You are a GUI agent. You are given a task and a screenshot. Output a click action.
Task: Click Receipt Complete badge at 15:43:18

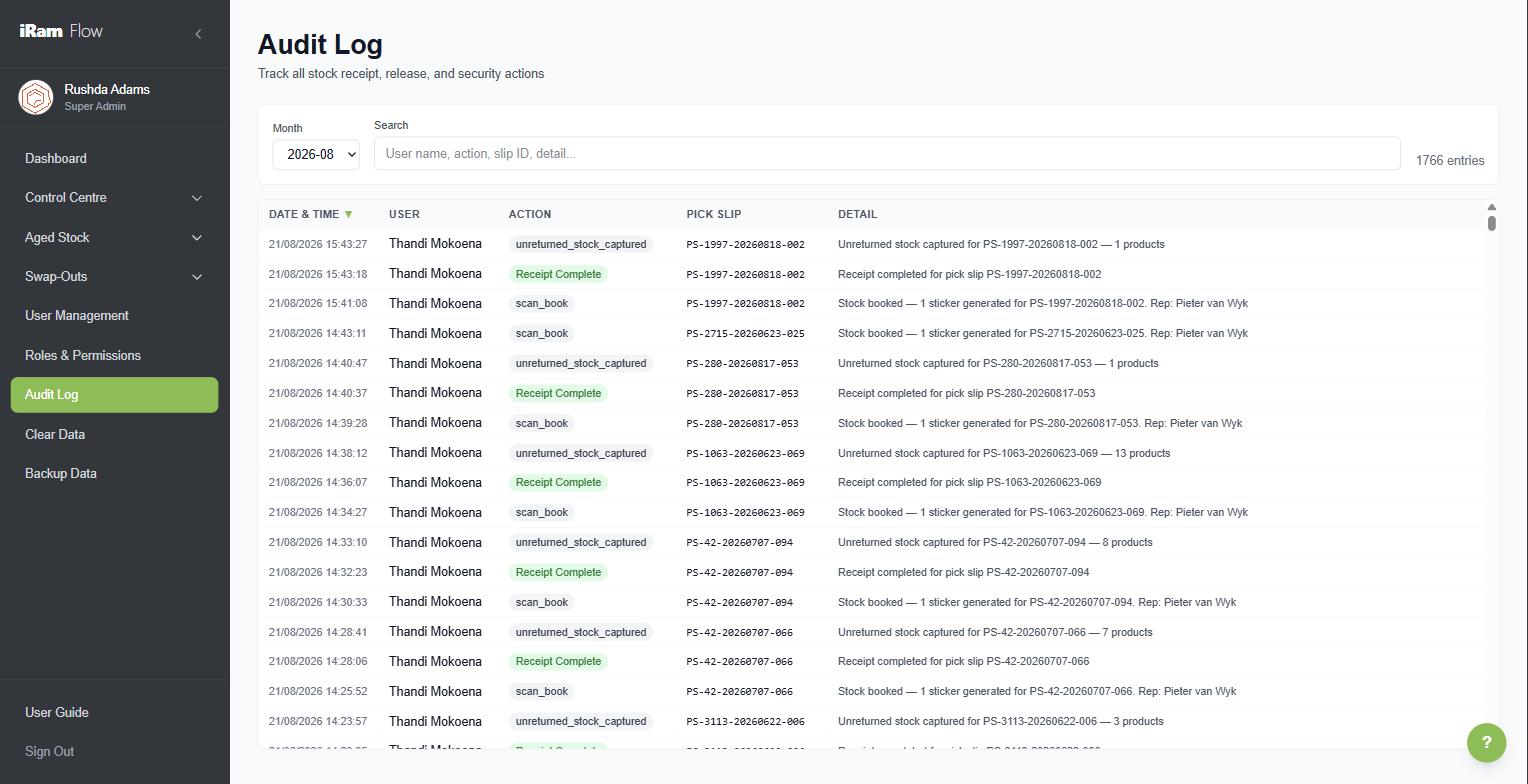coord(558,274)
